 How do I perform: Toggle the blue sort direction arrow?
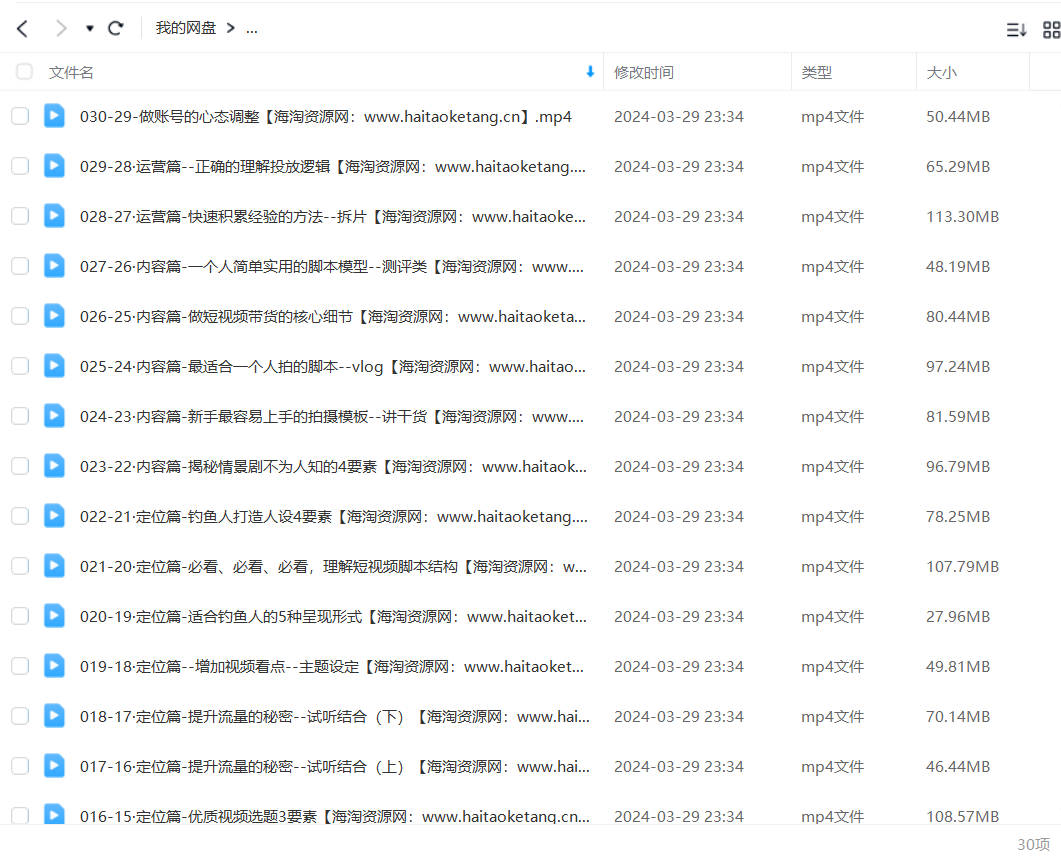pyautogui.click(x=590, y=72)
